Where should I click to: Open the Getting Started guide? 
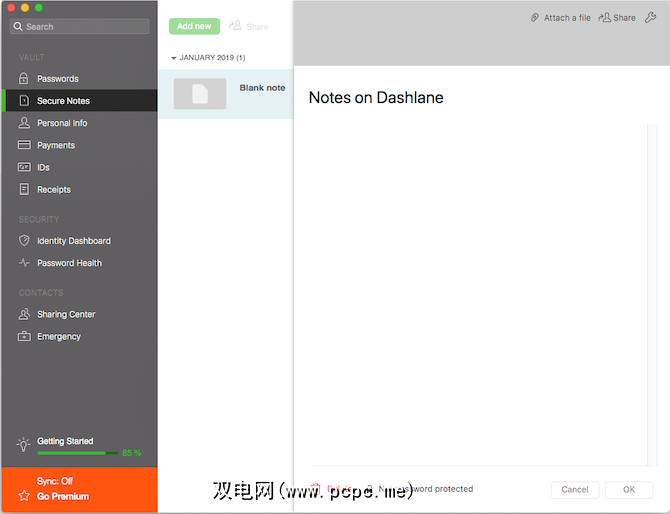(65, 441)
